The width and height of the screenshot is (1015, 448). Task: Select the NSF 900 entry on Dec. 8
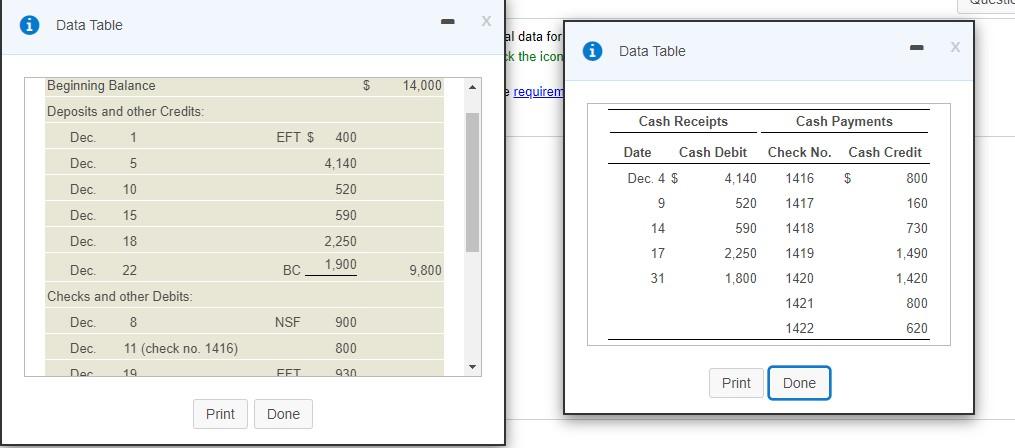(316, 322)
